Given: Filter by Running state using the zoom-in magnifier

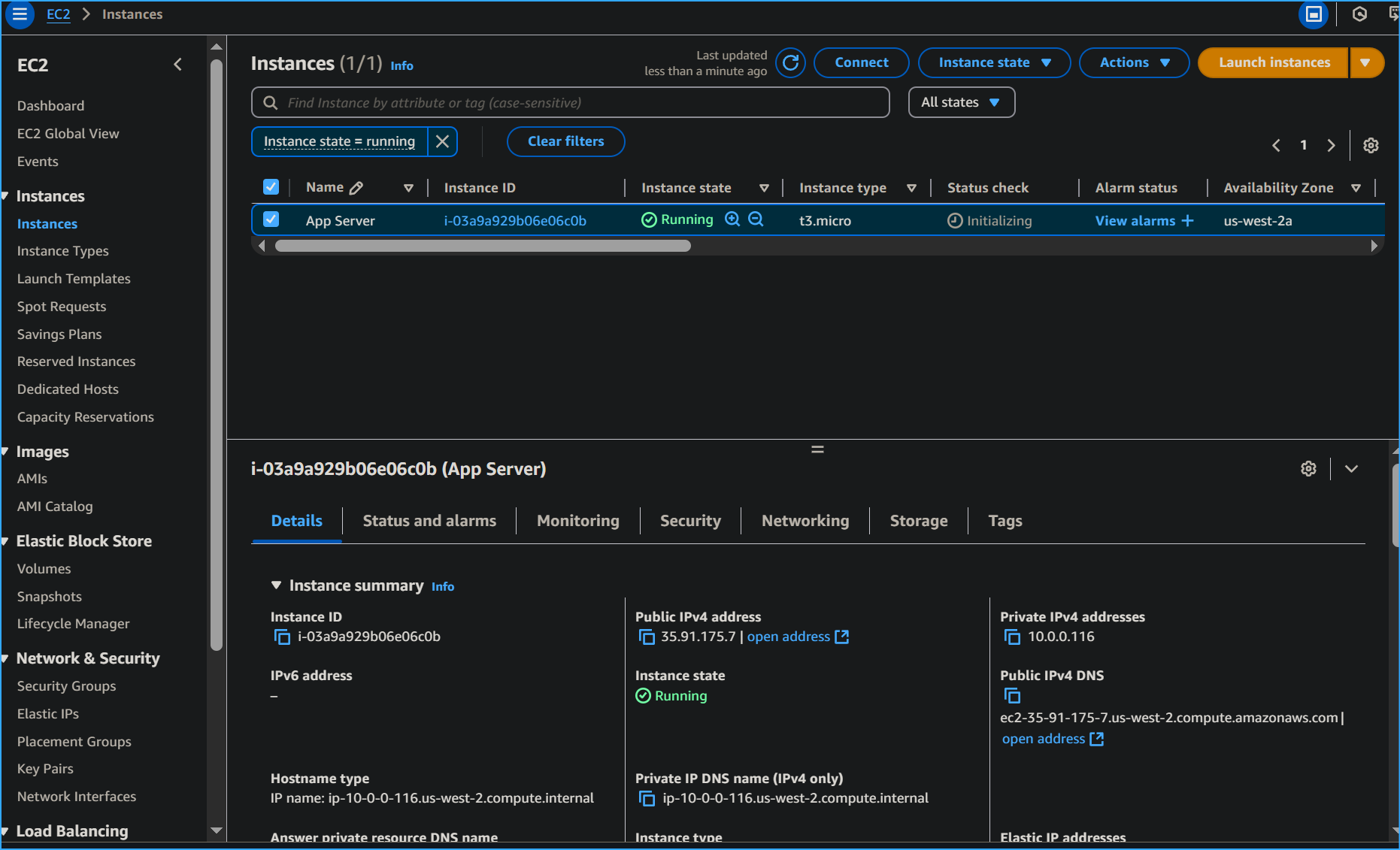Looking at the screenshot, I should [x=732, y=219].
